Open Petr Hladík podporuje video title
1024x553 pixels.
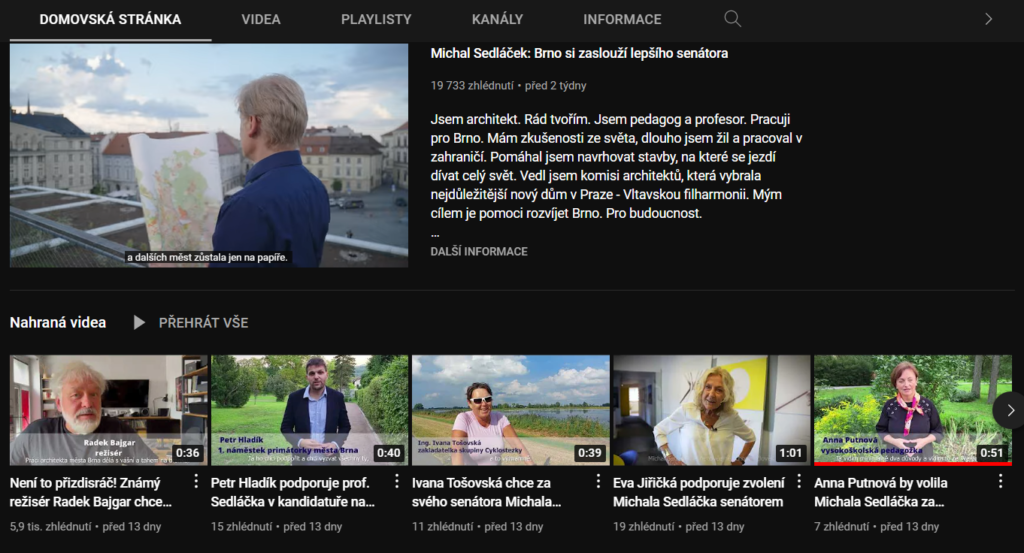293,492
